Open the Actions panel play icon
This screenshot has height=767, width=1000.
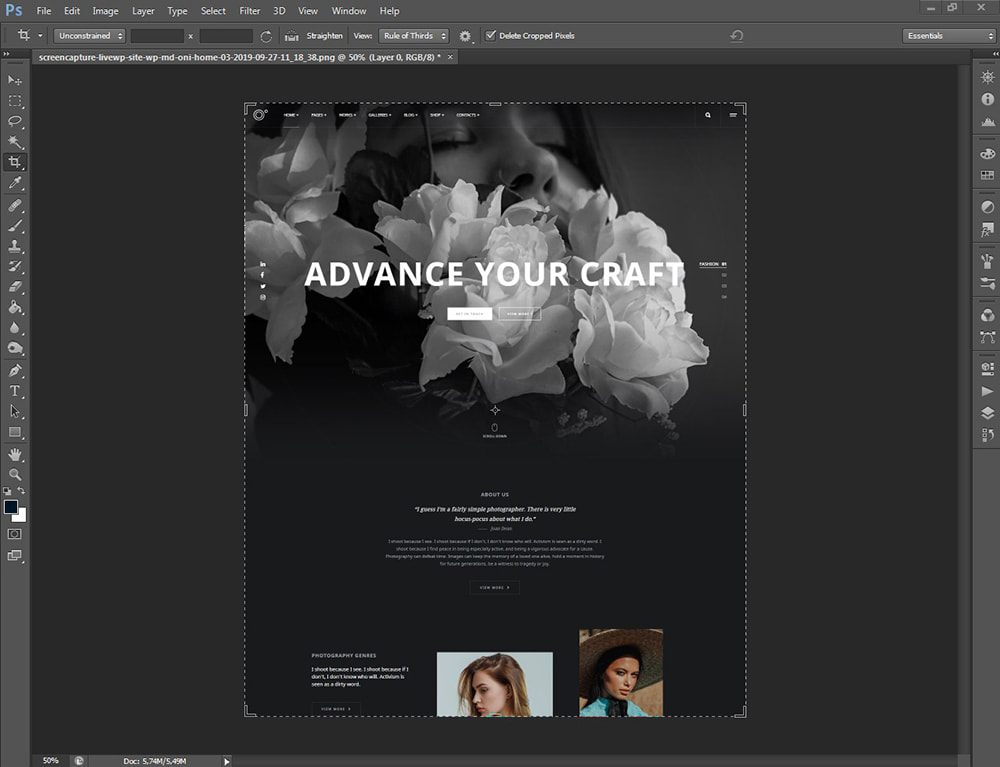[987, 391]
